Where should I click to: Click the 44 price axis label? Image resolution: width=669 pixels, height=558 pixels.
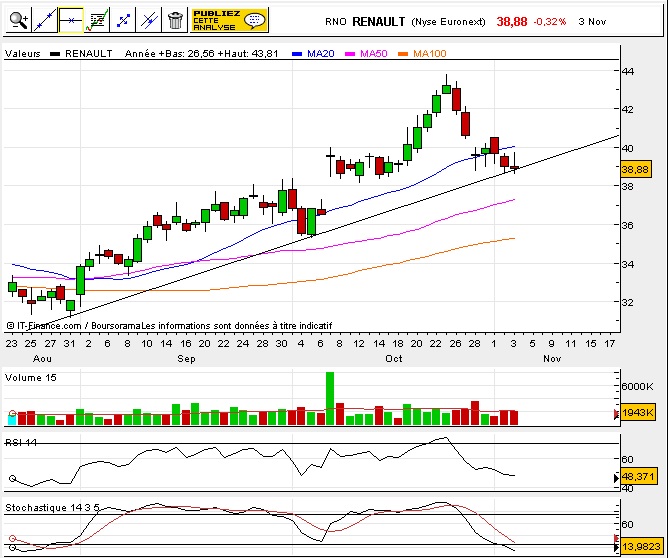(628, 71)
